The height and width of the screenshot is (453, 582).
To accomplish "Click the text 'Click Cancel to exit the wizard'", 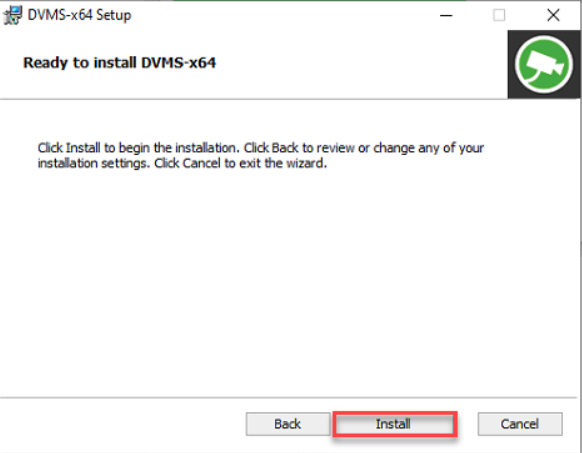I will 241,163.
